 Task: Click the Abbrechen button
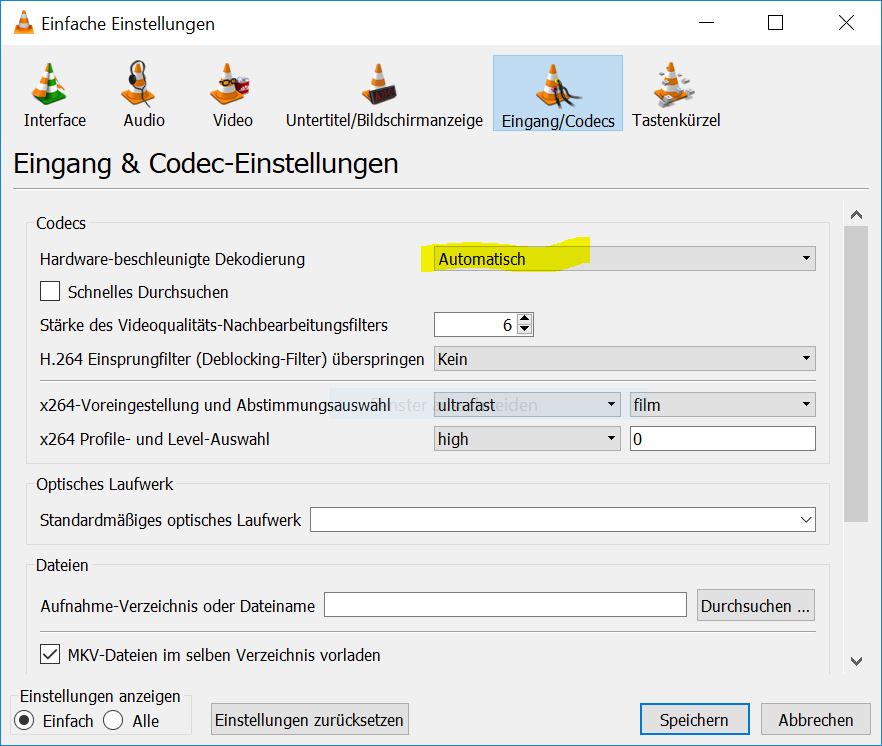[x=816, y=720]
